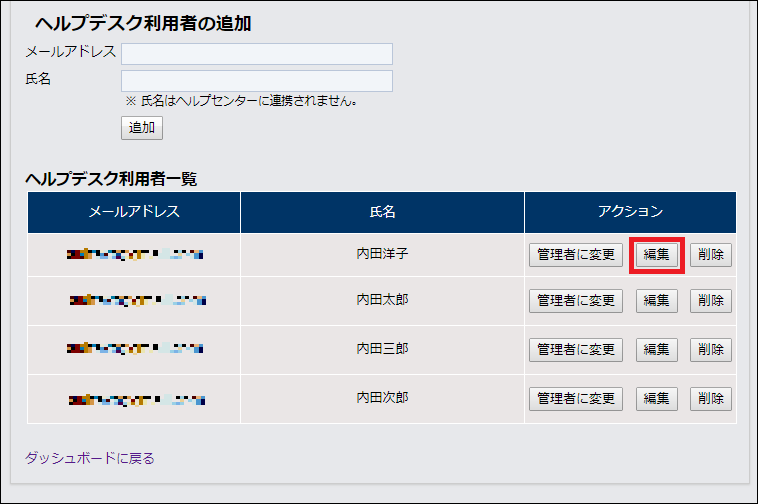This screenshot has height=504, width=758.
Task: Promote 内田次郎 with 管理者に変更
Action: coord(575,399)
